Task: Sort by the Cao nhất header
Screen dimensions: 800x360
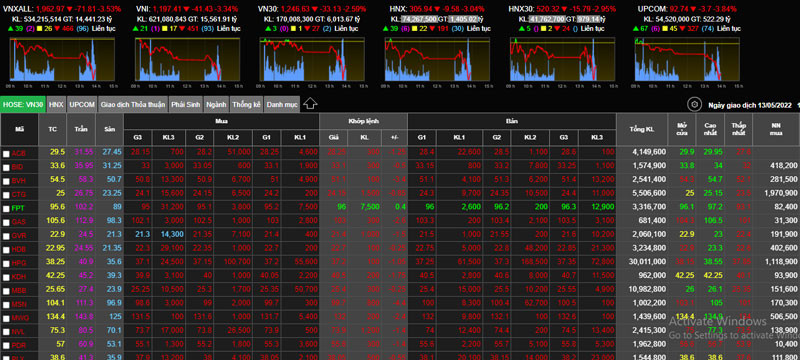Action: [710, 130]
